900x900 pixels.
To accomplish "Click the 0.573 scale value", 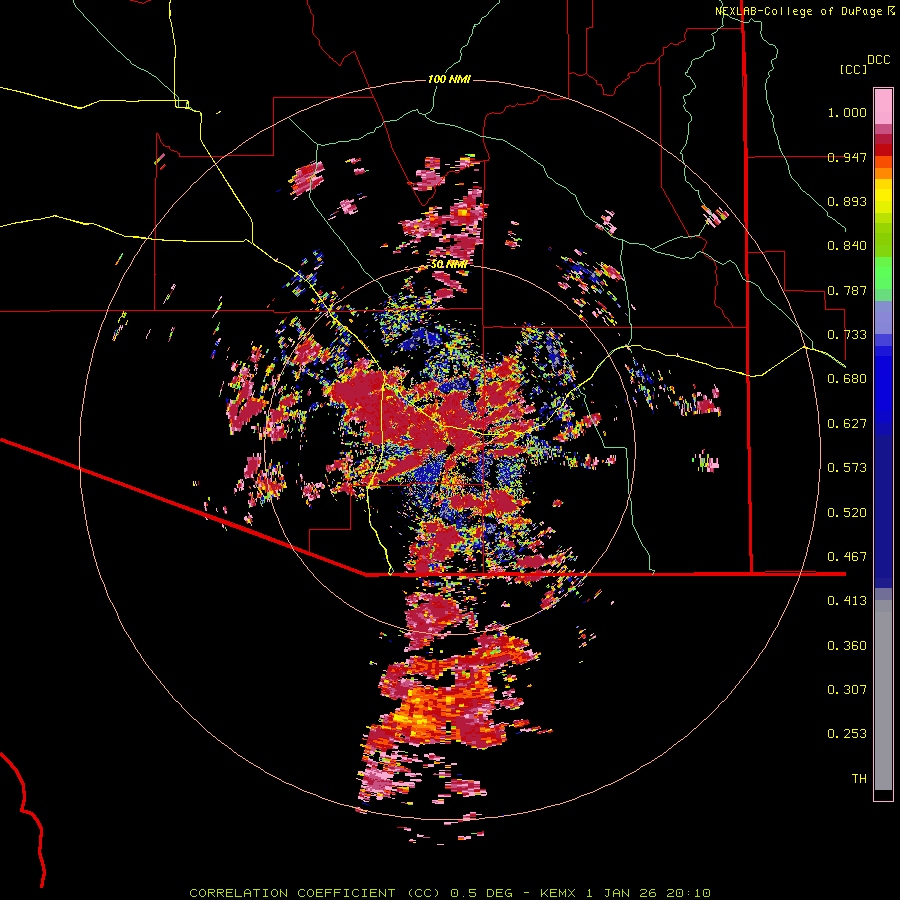I will [847, 468].
